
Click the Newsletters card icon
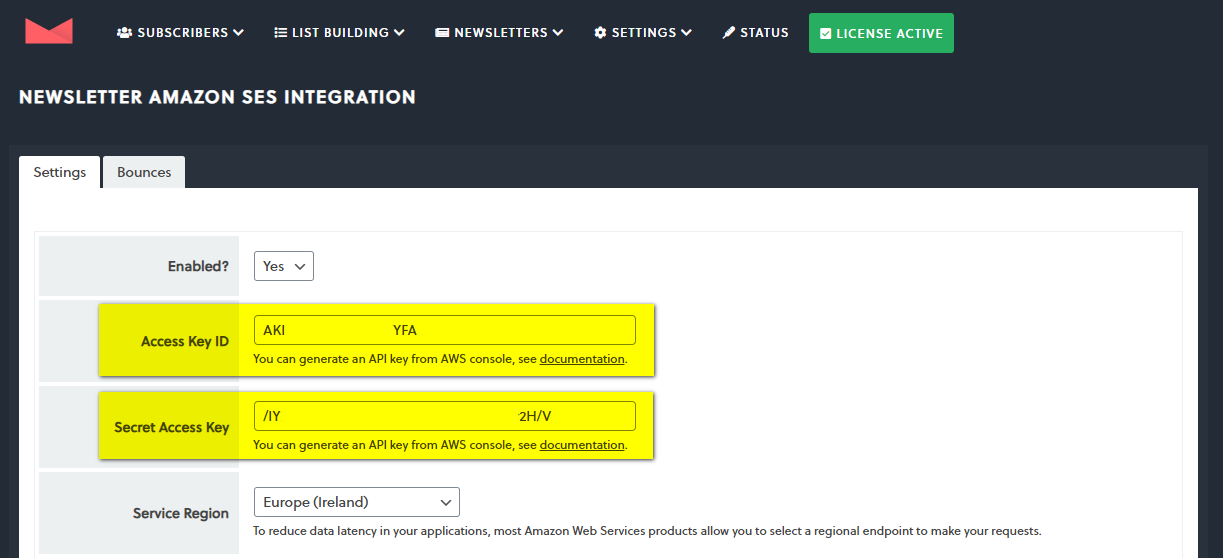pyautogui.click(x=442, y=33)
